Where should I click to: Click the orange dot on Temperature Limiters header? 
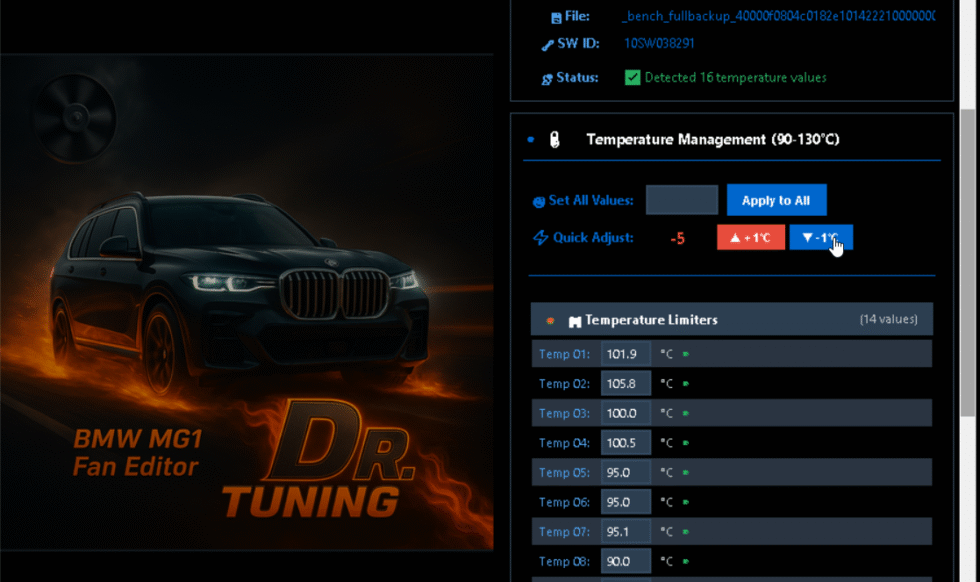(550, 321)
